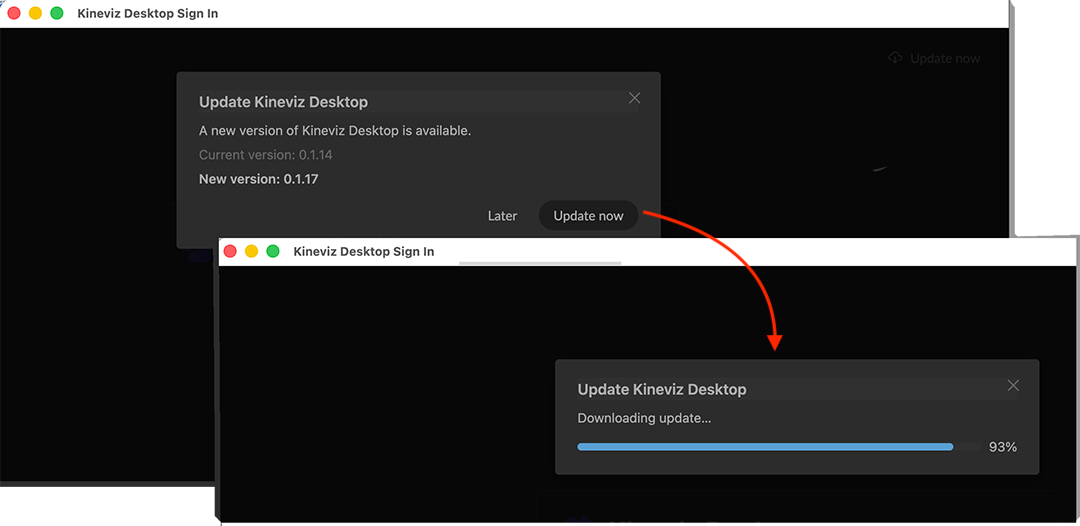Click the Downloading update... status text

click(644, 418)
